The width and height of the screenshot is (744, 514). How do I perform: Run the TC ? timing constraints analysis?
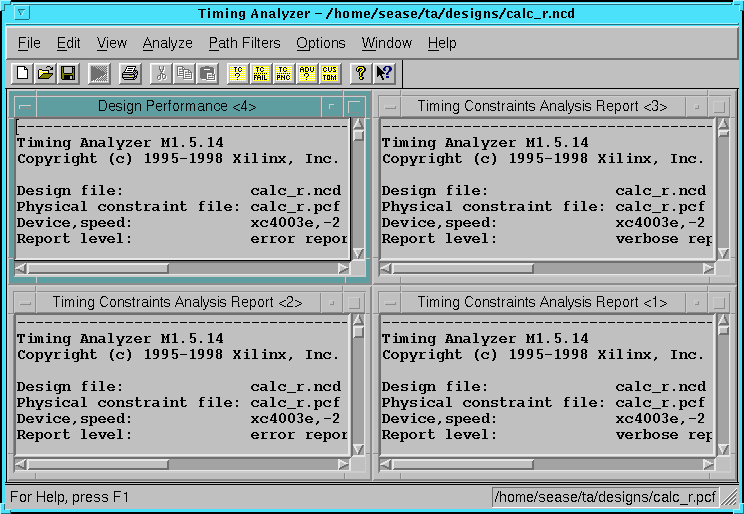pyautogui.click(x=237, y=73)
